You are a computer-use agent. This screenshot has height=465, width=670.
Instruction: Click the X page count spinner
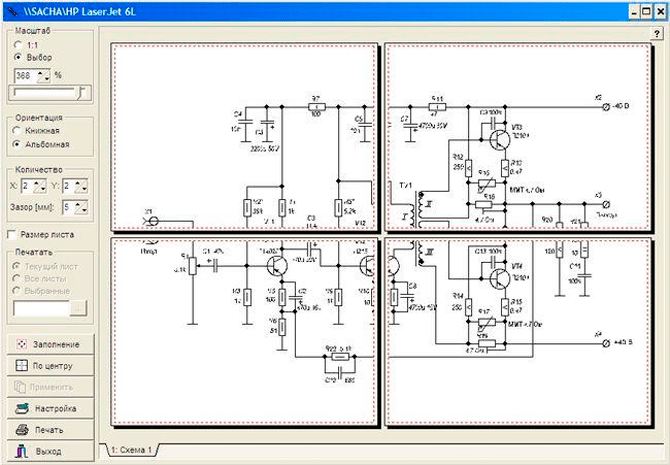point(36,185)
